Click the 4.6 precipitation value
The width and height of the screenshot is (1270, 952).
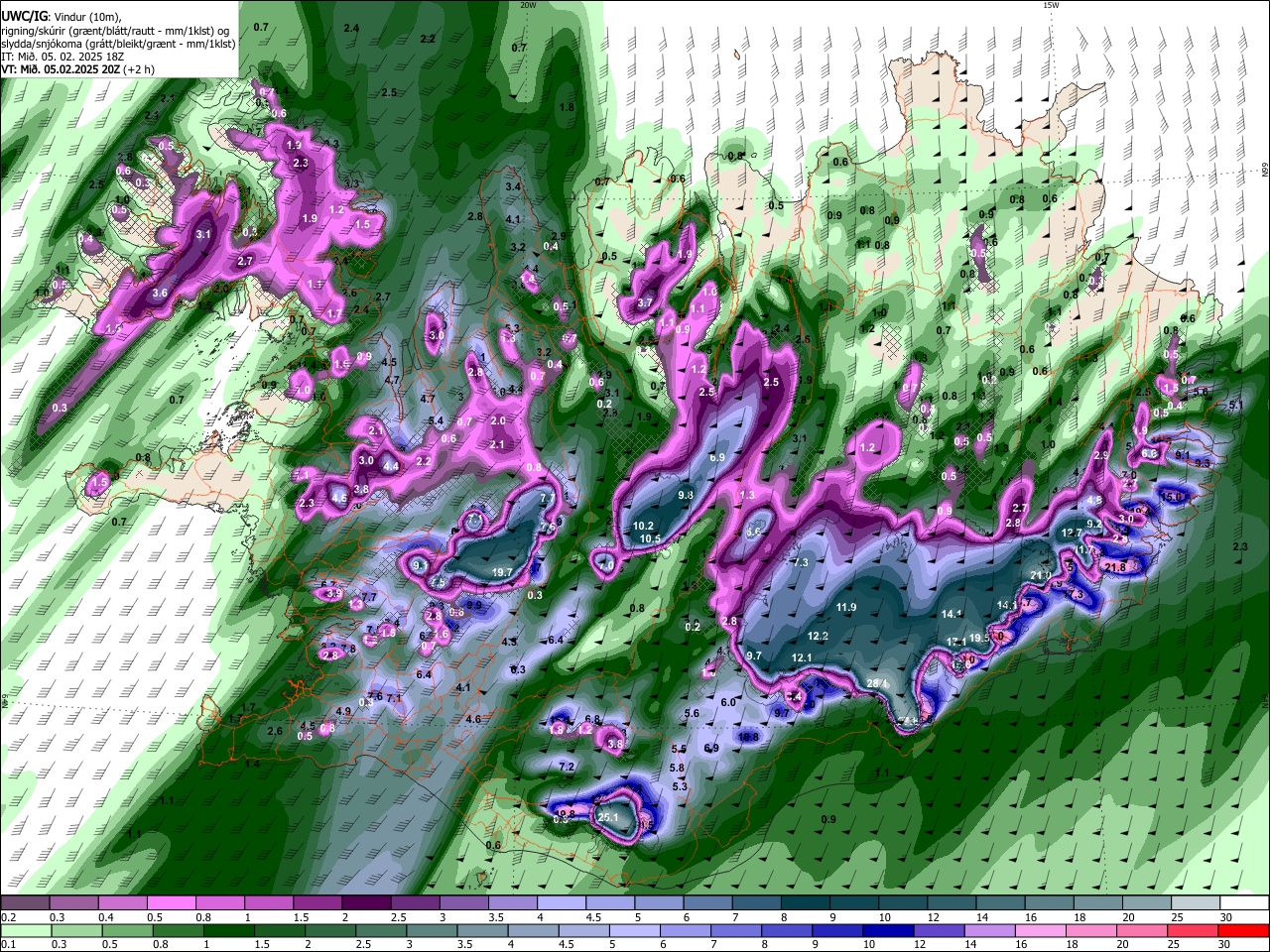click(473, 720)
